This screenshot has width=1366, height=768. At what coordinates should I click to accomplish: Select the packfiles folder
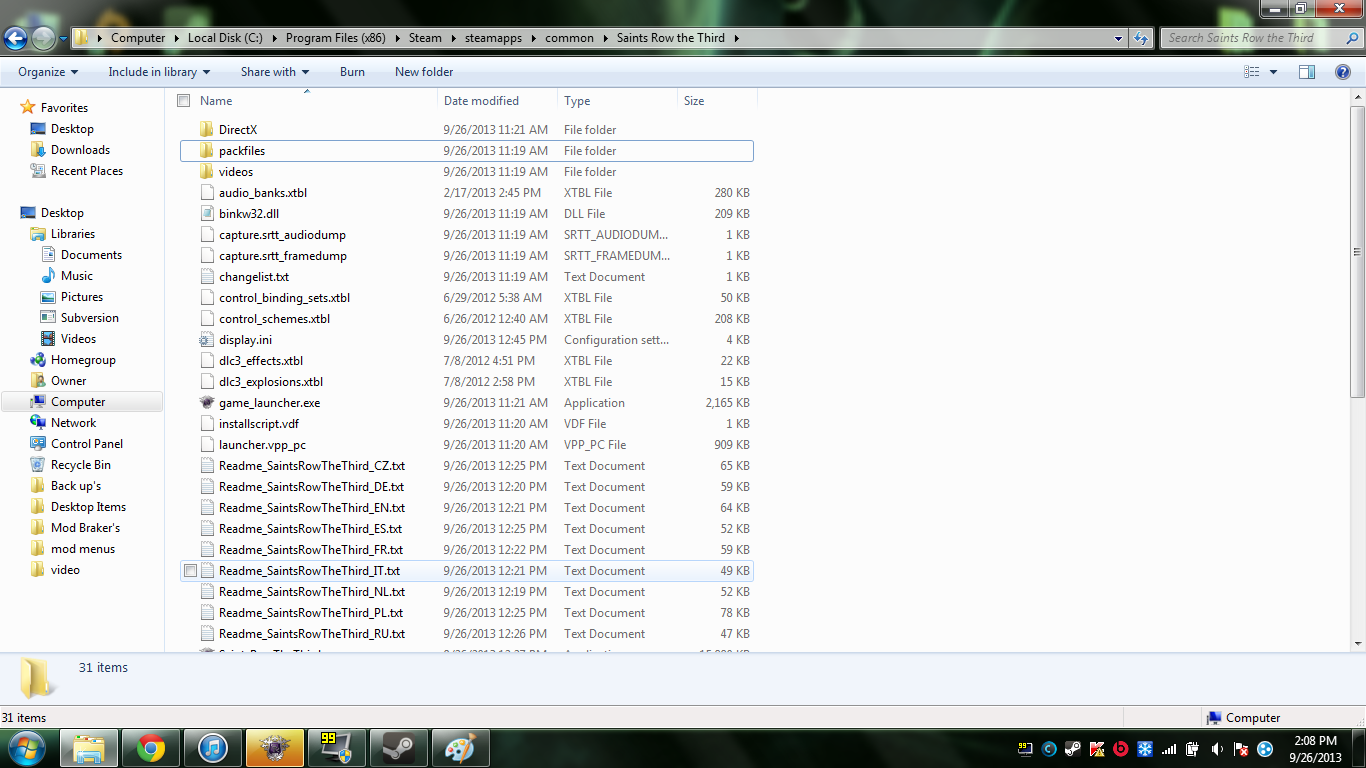pyautogui.click(x=467, y=150)
